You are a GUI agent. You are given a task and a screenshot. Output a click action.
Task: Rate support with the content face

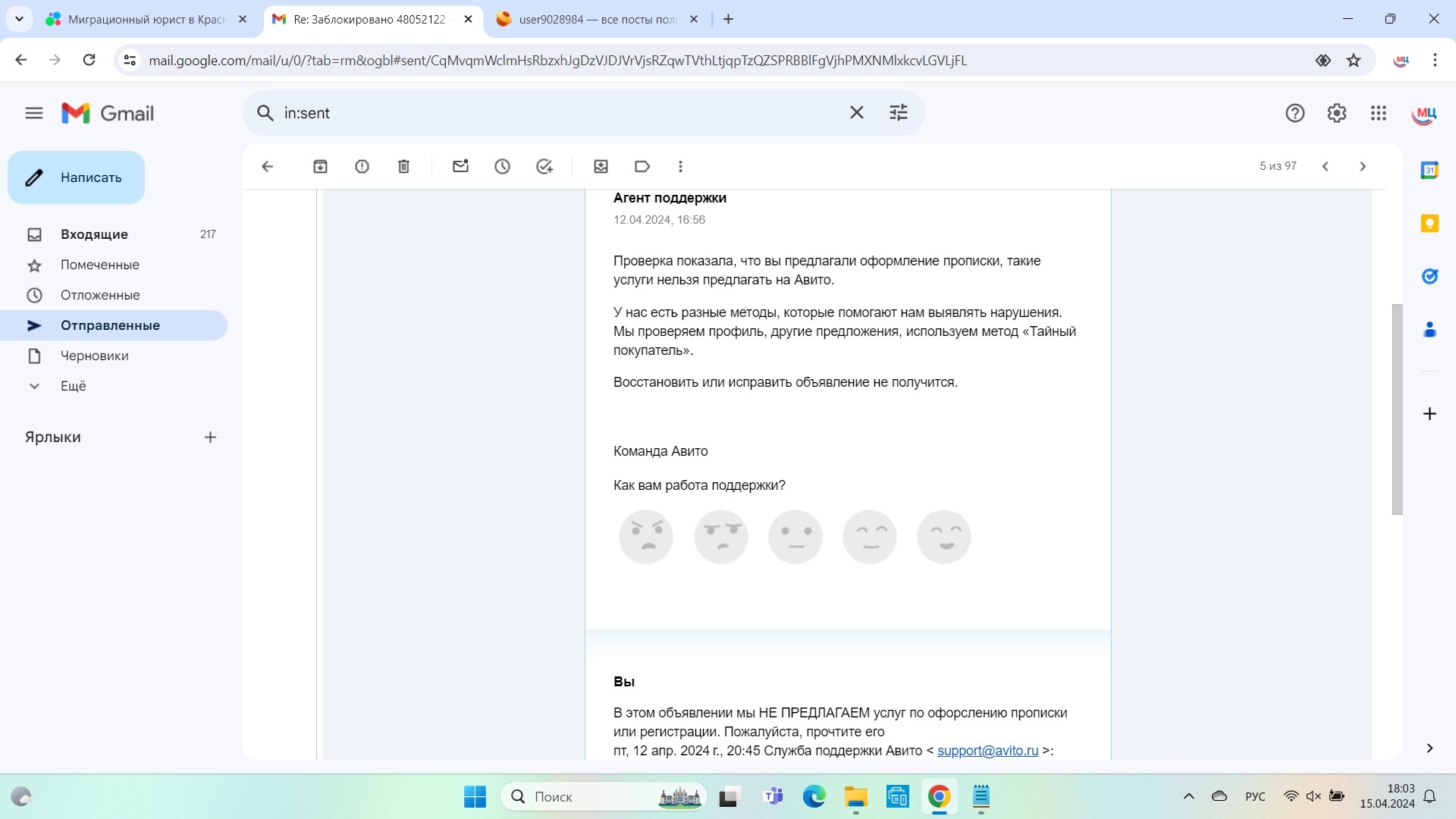pos(869,537)
